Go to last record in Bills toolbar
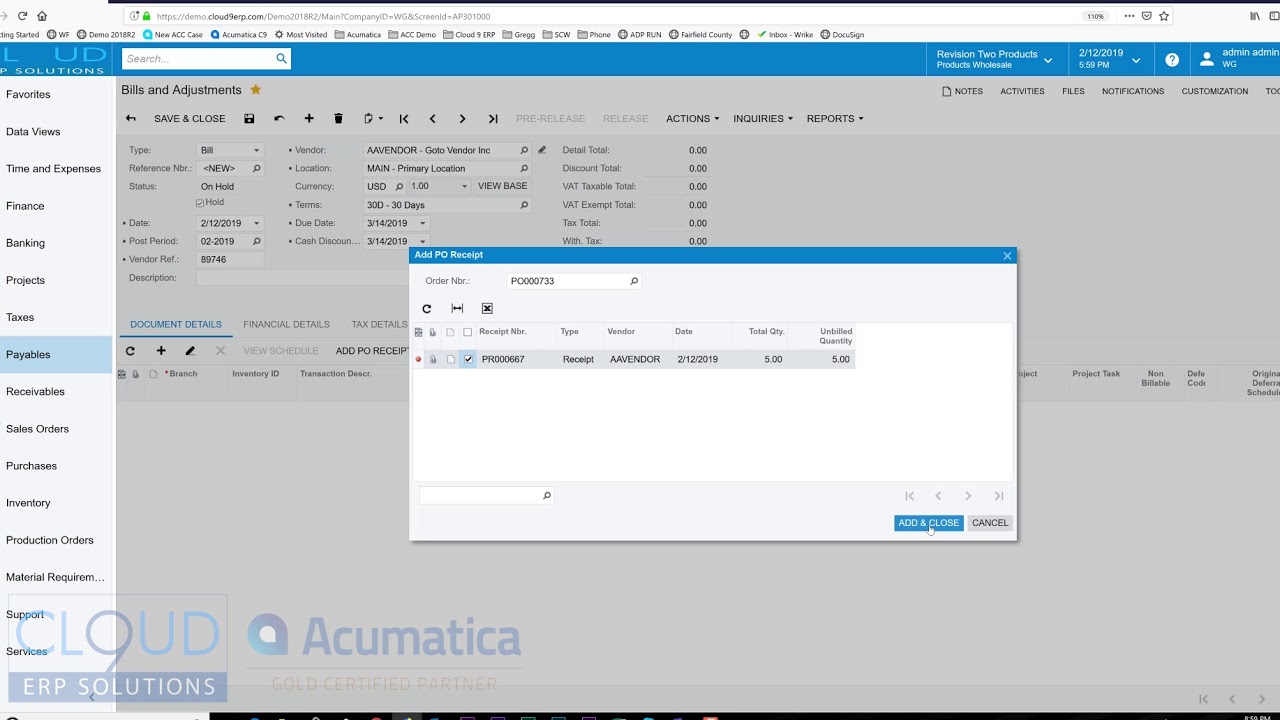Screen dimensions: 1280x720 [493, 119]
